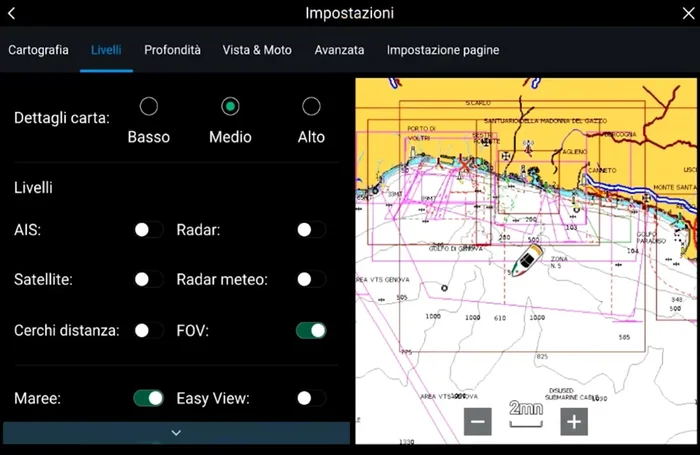Click the DISUSED SUBMARINE CABLE label
Viewport: 700px width, 455px height.
coord(573,394)
